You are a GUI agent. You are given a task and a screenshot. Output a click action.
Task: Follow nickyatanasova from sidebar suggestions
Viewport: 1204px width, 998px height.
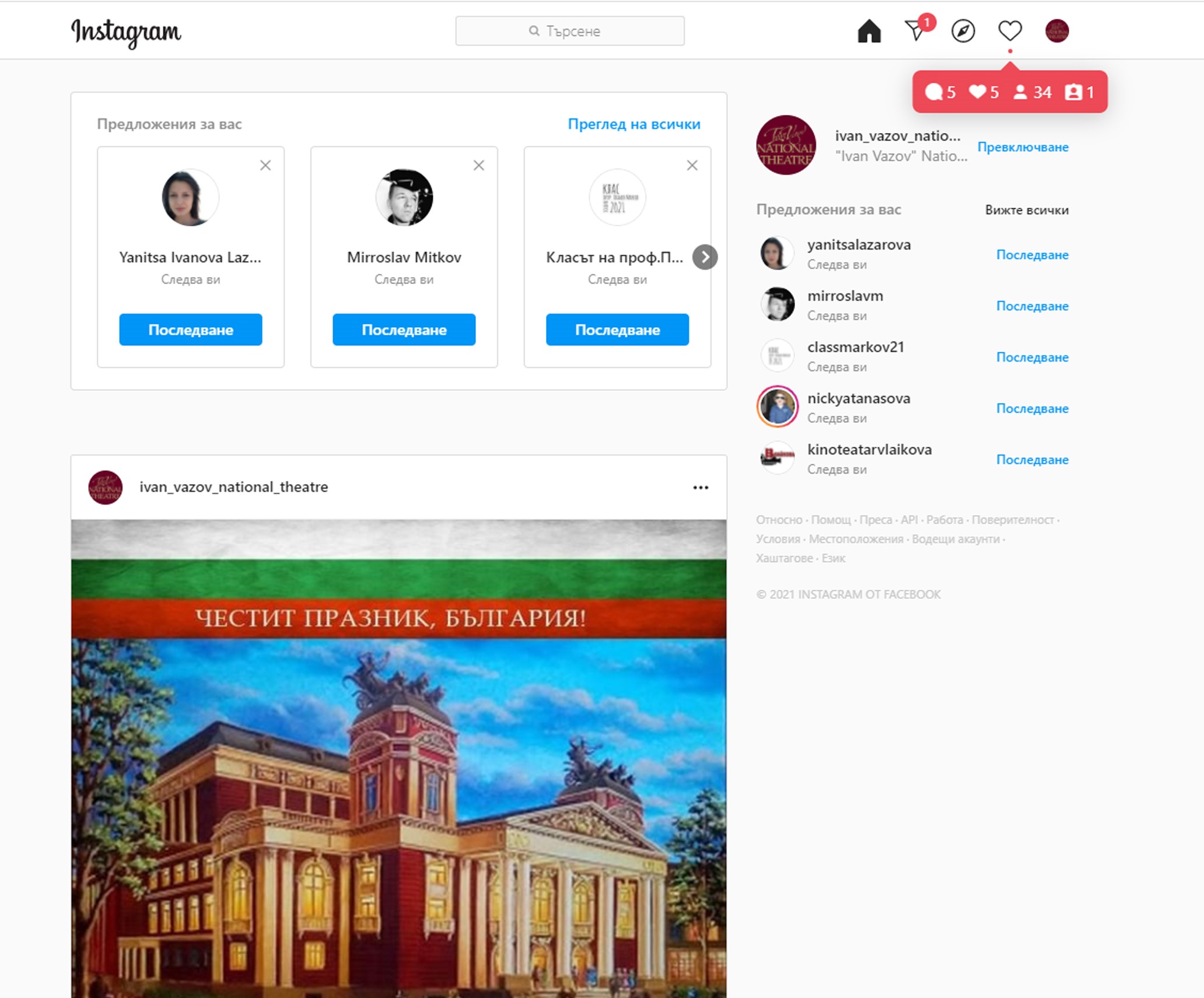click(x=1032, y=408)
